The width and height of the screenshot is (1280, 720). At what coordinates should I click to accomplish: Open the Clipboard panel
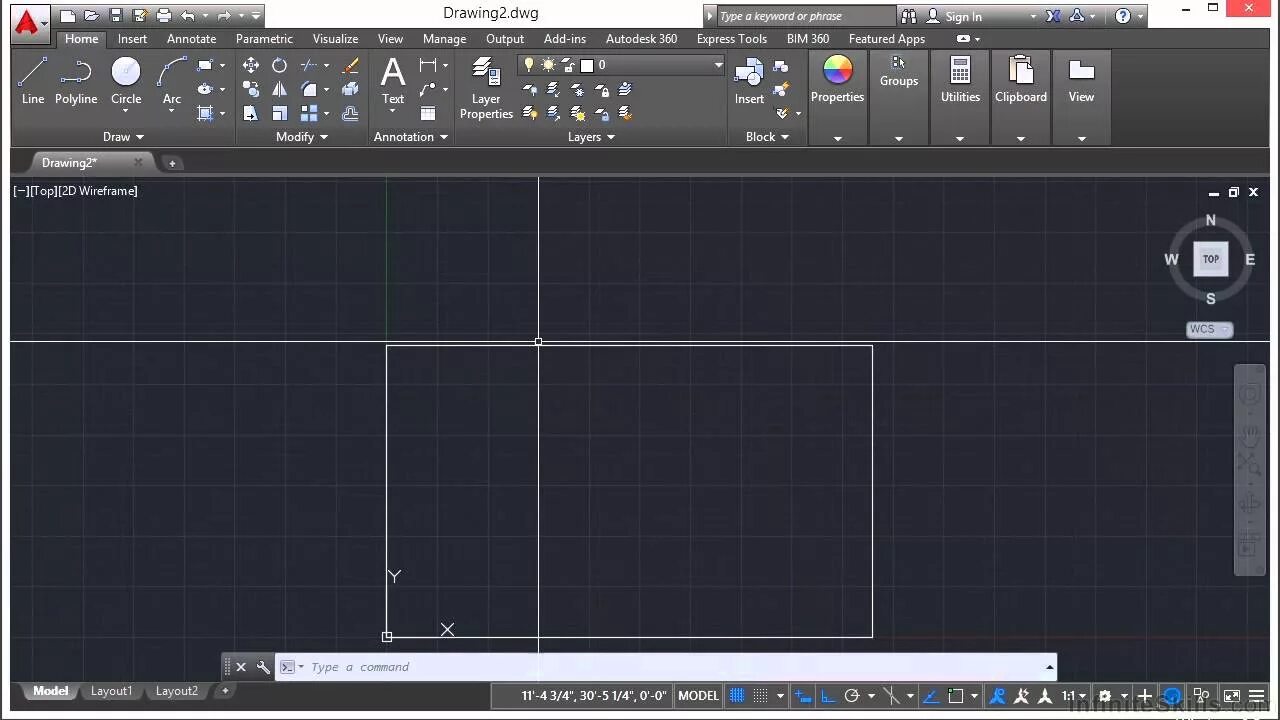tap(1021, 80)
